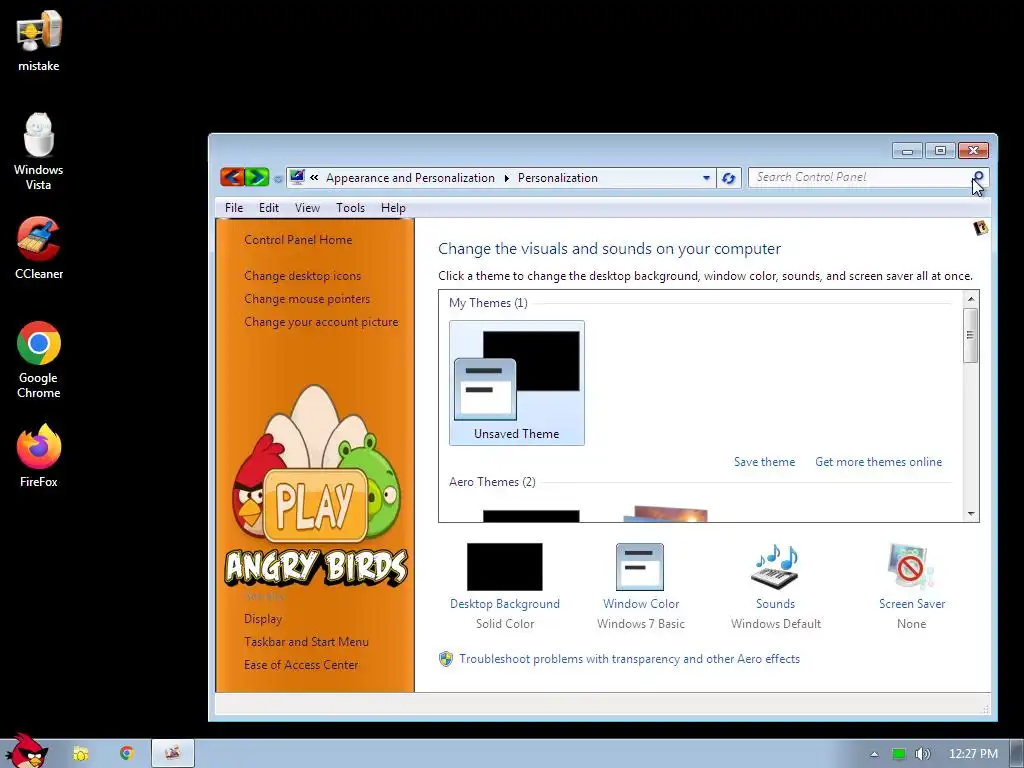Click Get more themes online

tap(878, 462)
